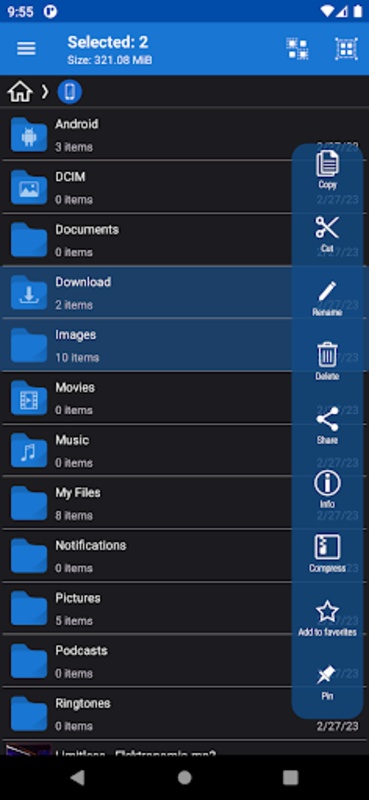Viewport: 369px width, 800px height.
Task: Open the device storage breadcrumb
Action: pyautogui.click(x=70, y=92)
